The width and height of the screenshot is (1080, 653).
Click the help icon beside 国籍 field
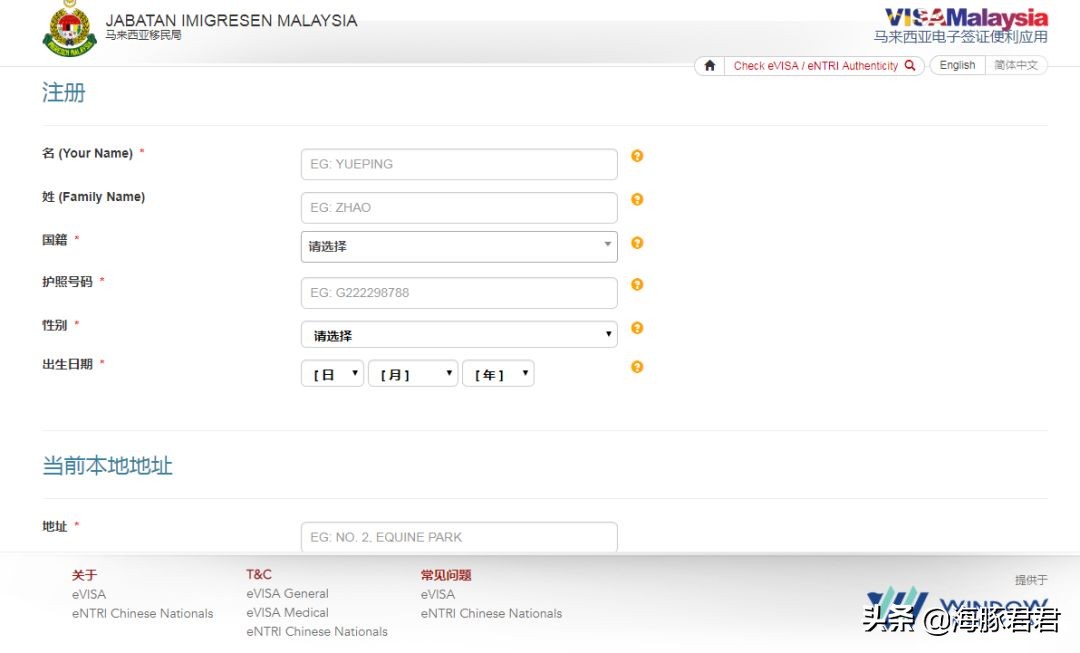click(637, 243)
